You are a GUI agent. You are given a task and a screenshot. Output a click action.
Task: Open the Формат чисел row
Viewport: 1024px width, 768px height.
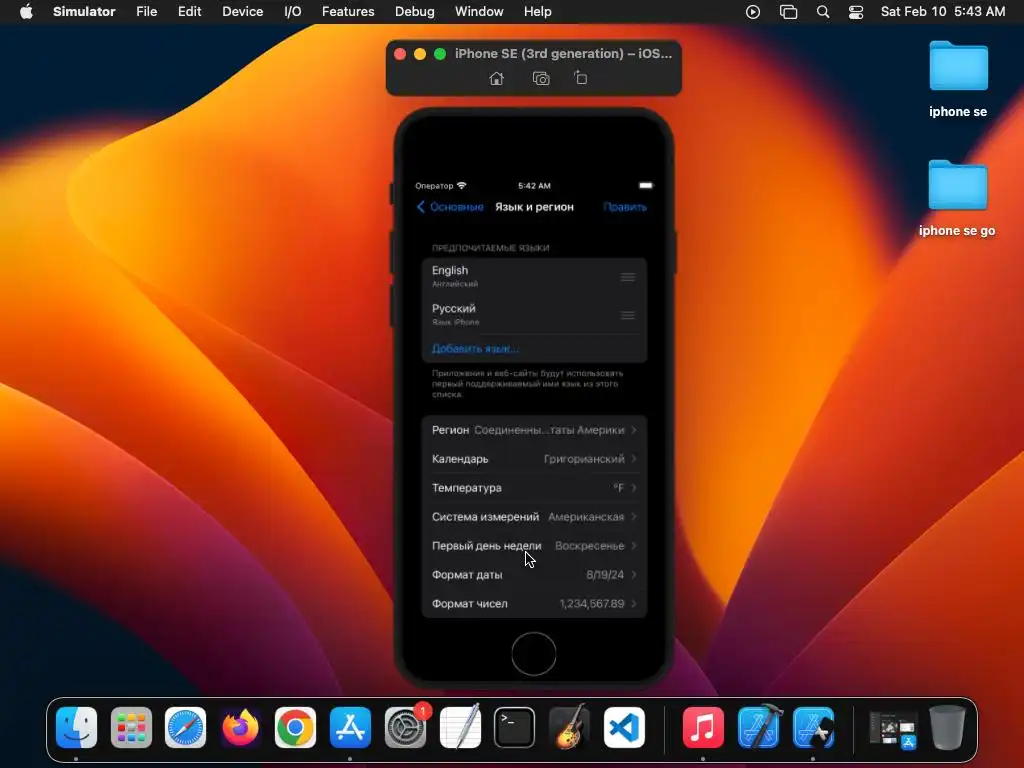click(534, 603)
